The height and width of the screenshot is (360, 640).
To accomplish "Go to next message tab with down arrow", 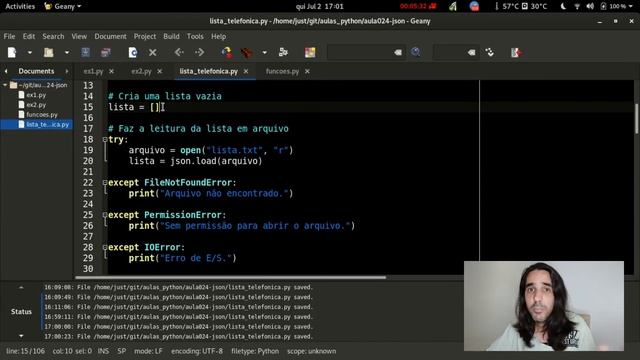I will tap(21, 336).
